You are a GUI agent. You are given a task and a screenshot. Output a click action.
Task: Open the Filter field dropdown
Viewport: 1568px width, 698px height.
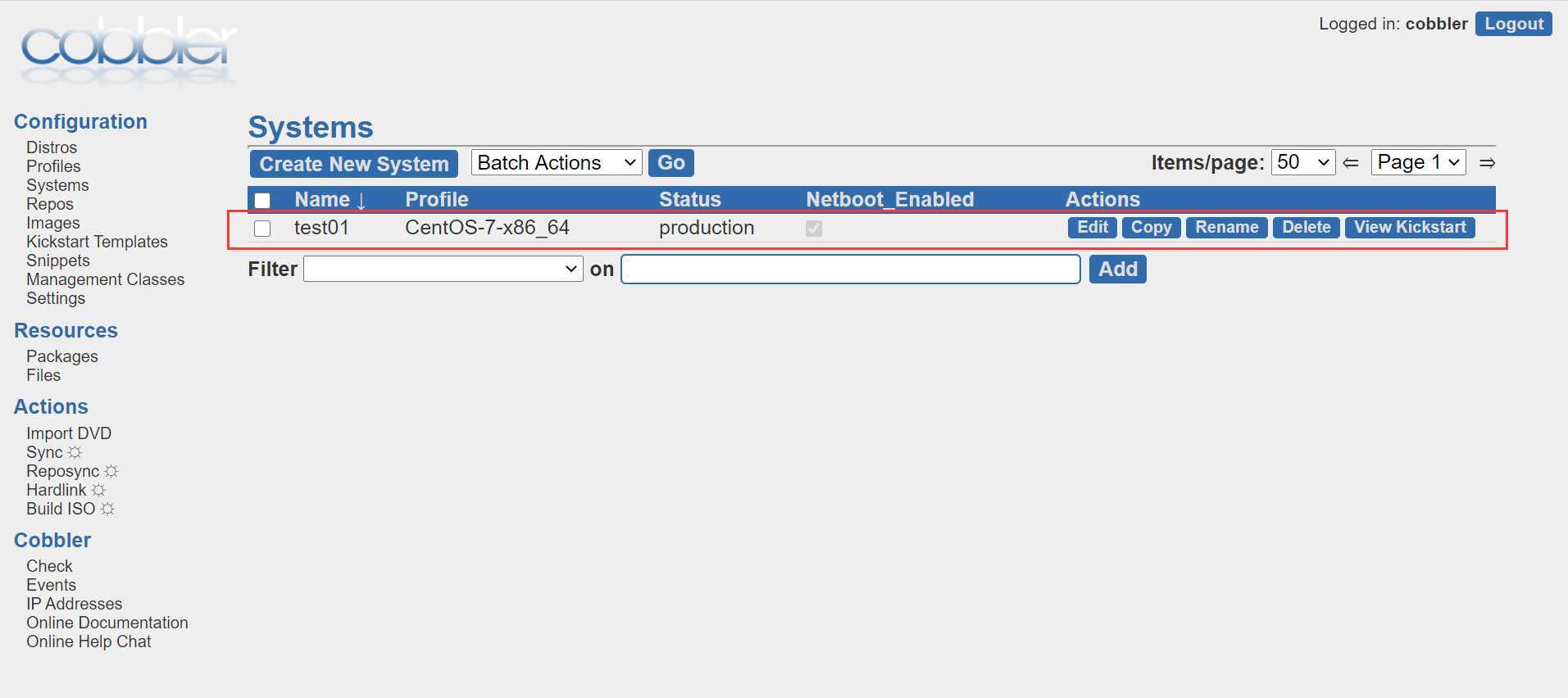point(443,269)
